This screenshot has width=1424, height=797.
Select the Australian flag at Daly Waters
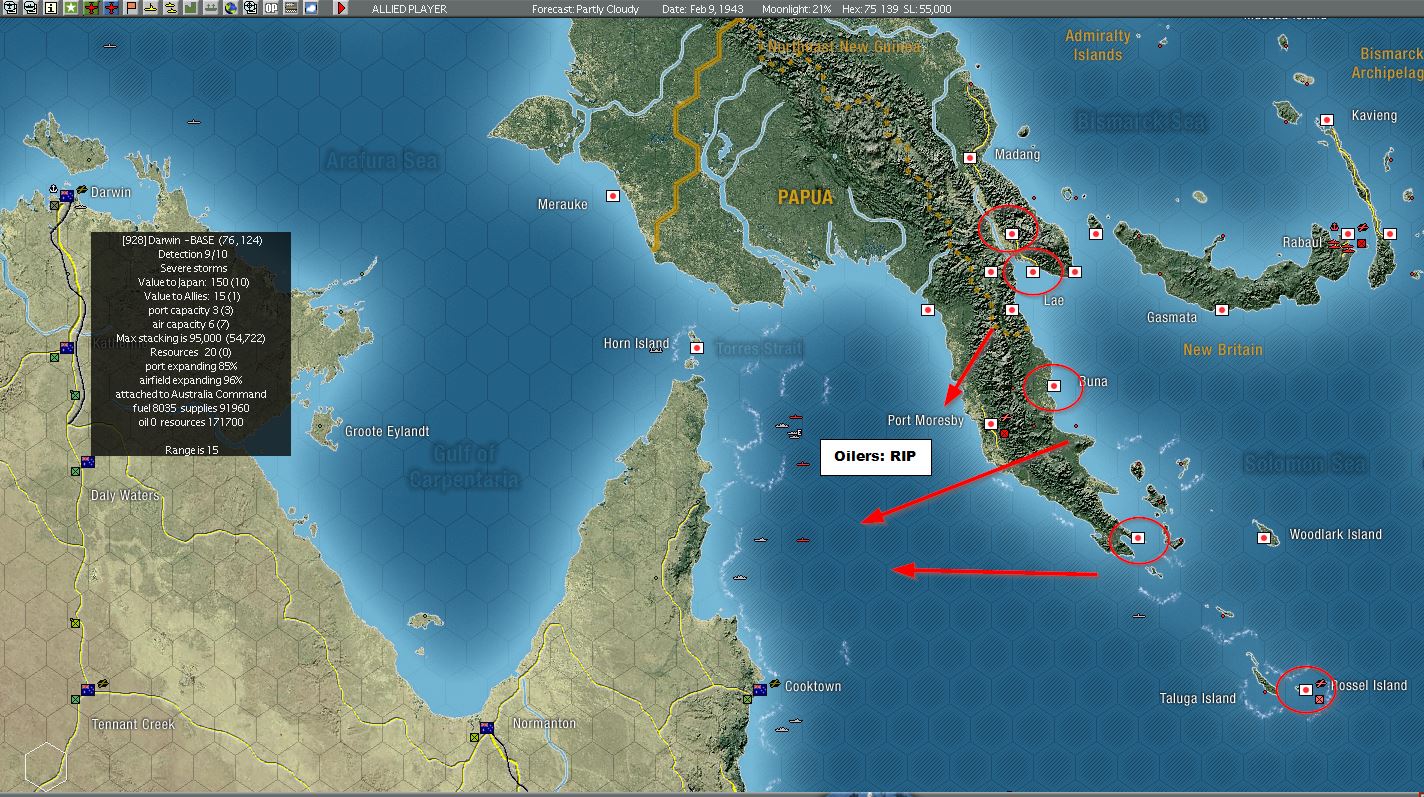(x=87, y=462)
